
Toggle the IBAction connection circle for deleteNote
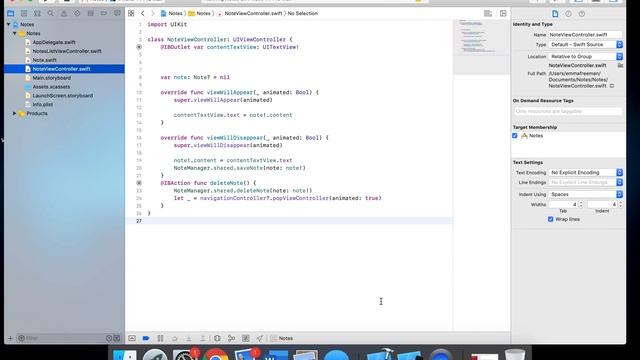[139, 183]
